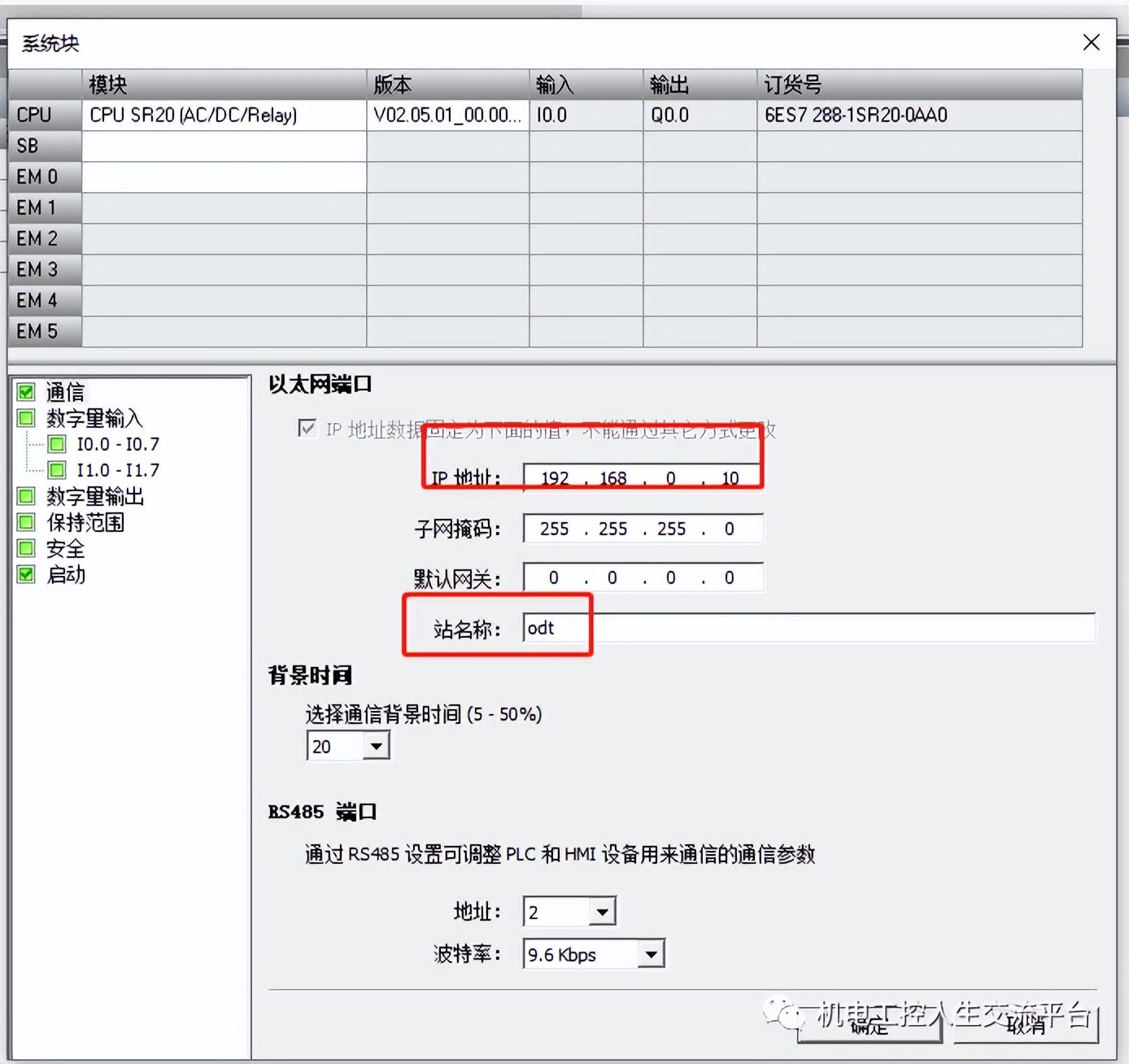Click the V02.05.01_00.00 version cell

click(448, 116)
